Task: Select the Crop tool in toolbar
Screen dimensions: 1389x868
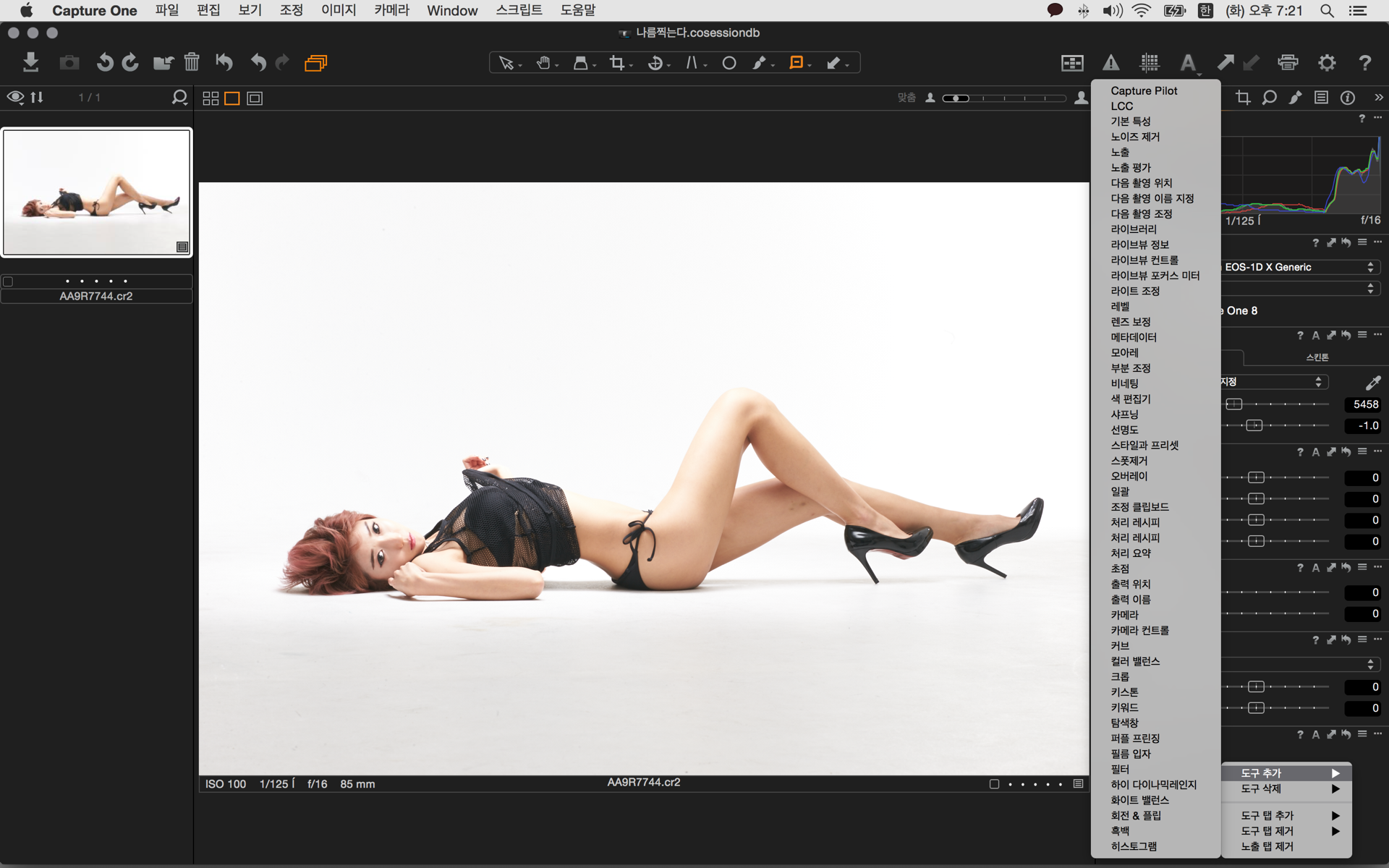Action: coord(616,63)
